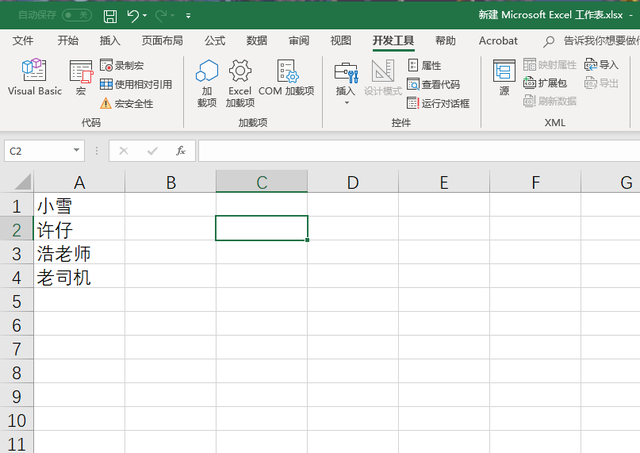Screen dimensions: 640x453
Task: Open the XML 源 source pane
Action: [x=504, y=77]
